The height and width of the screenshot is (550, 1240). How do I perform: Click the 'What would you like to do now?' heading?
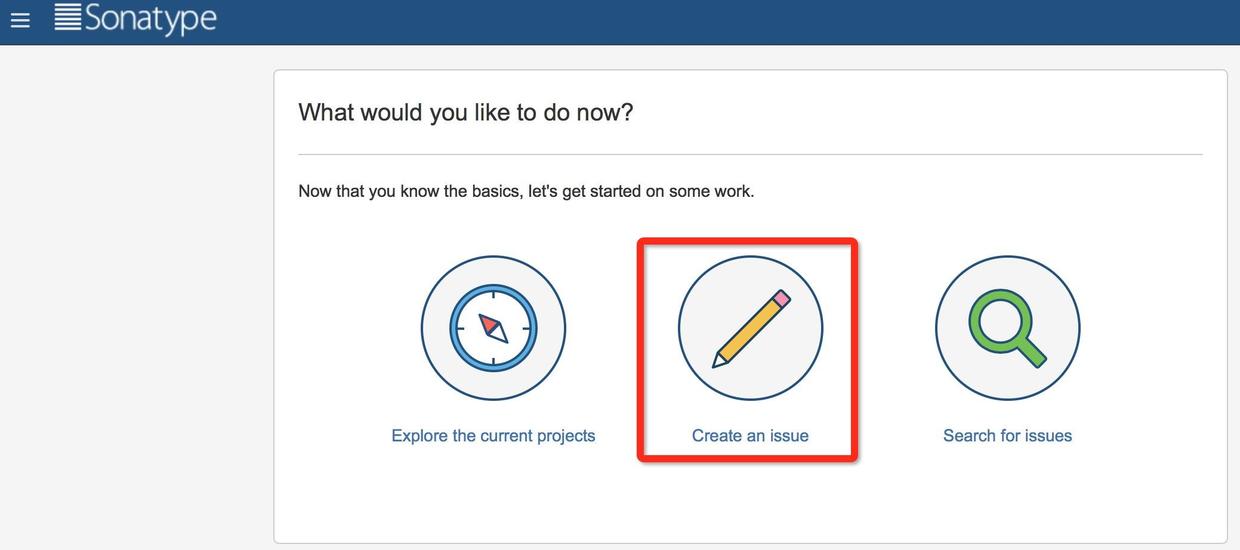[465, 112]
